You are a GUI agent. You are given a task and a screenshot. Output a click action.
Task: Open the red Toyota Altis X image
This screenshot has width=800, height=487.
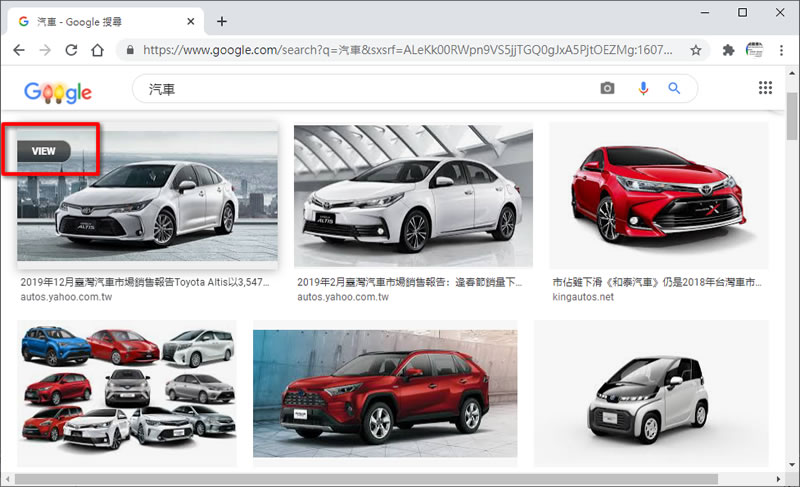pos(659,196)
